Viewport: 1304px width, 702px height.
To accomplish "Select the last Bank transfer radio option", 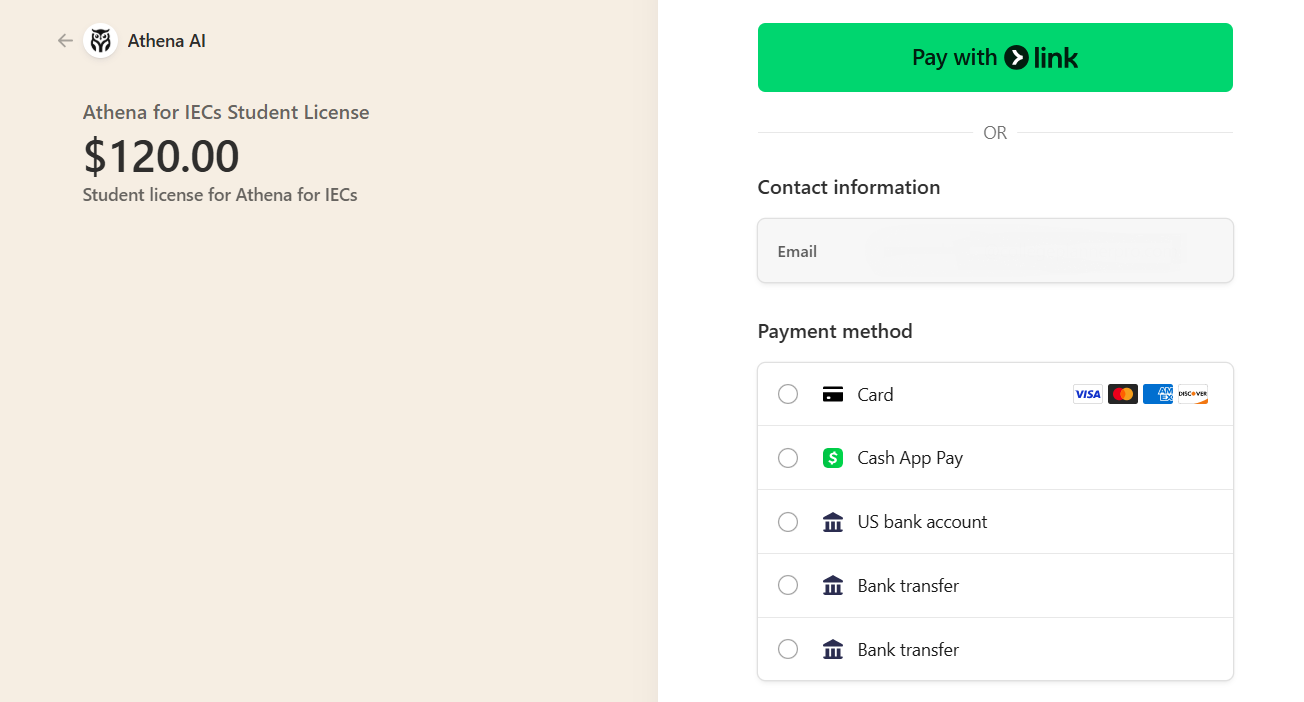I will (788, 650).
